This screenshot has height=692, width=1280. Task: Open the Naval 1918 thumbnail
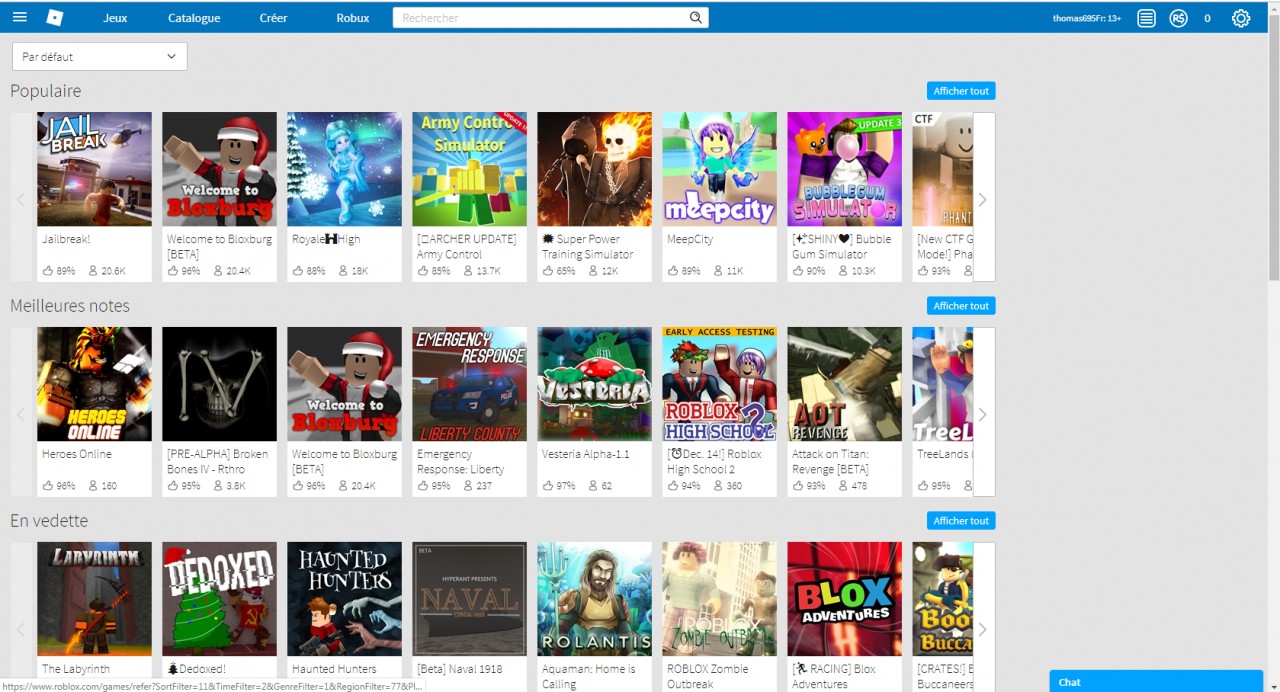[469, 599]
